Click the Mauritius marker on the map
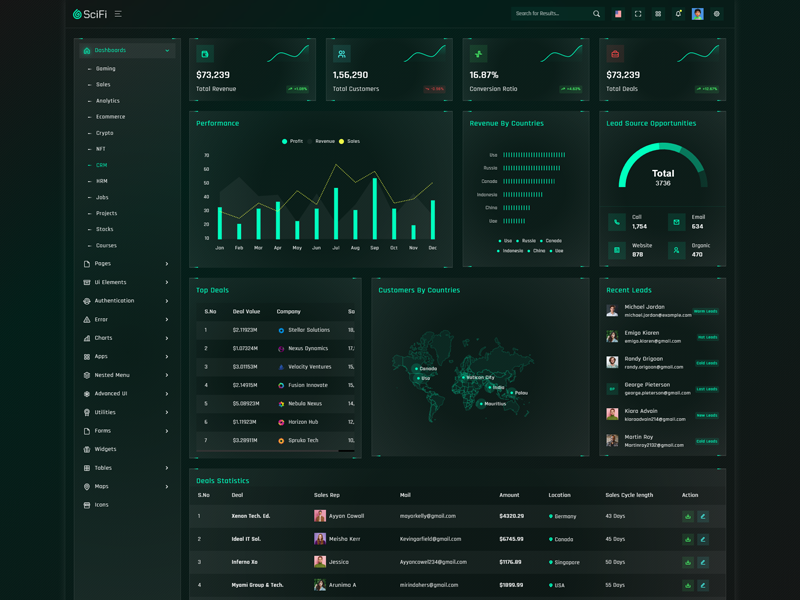The height and width of the screenshot is (600, 800). (482, 404)
